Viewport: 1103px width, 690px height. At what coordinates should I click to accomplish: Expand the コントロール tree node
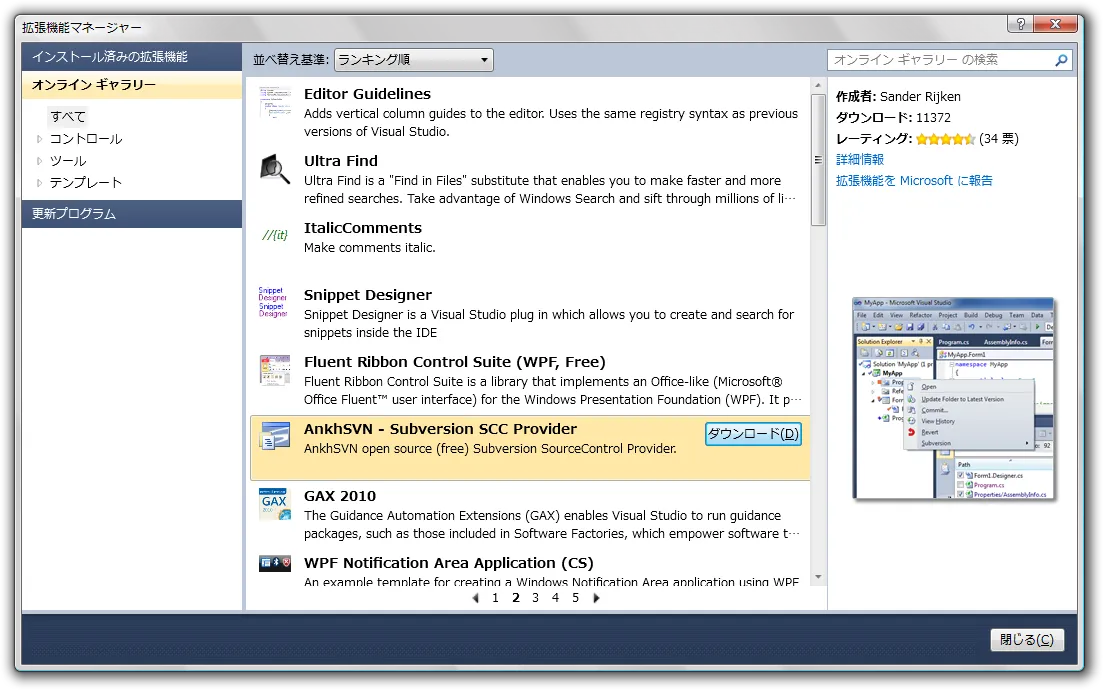pos(40,139)
